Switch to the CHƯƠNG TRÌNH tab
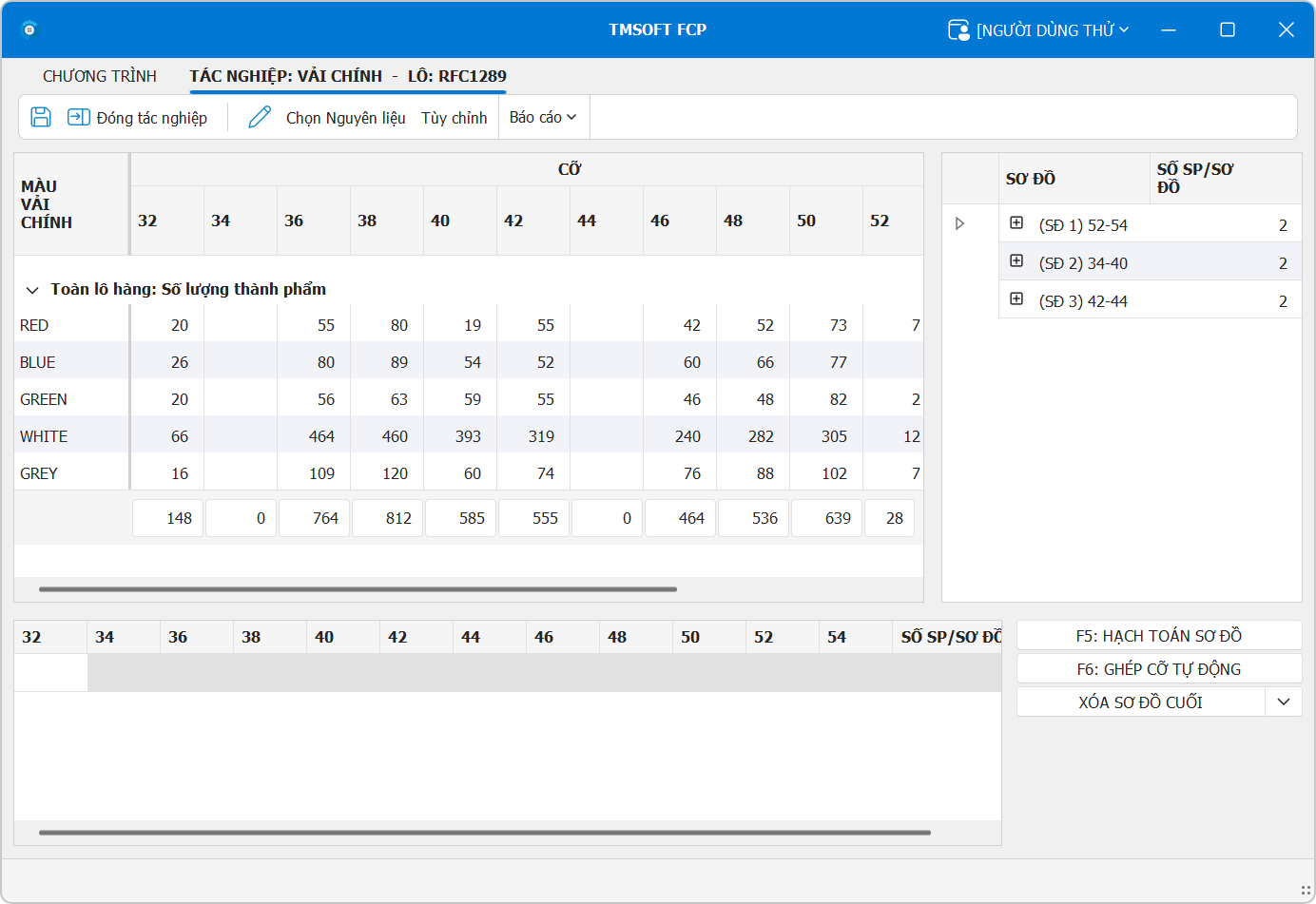This screenshot has width=1316, height=904. coord(100,76)
